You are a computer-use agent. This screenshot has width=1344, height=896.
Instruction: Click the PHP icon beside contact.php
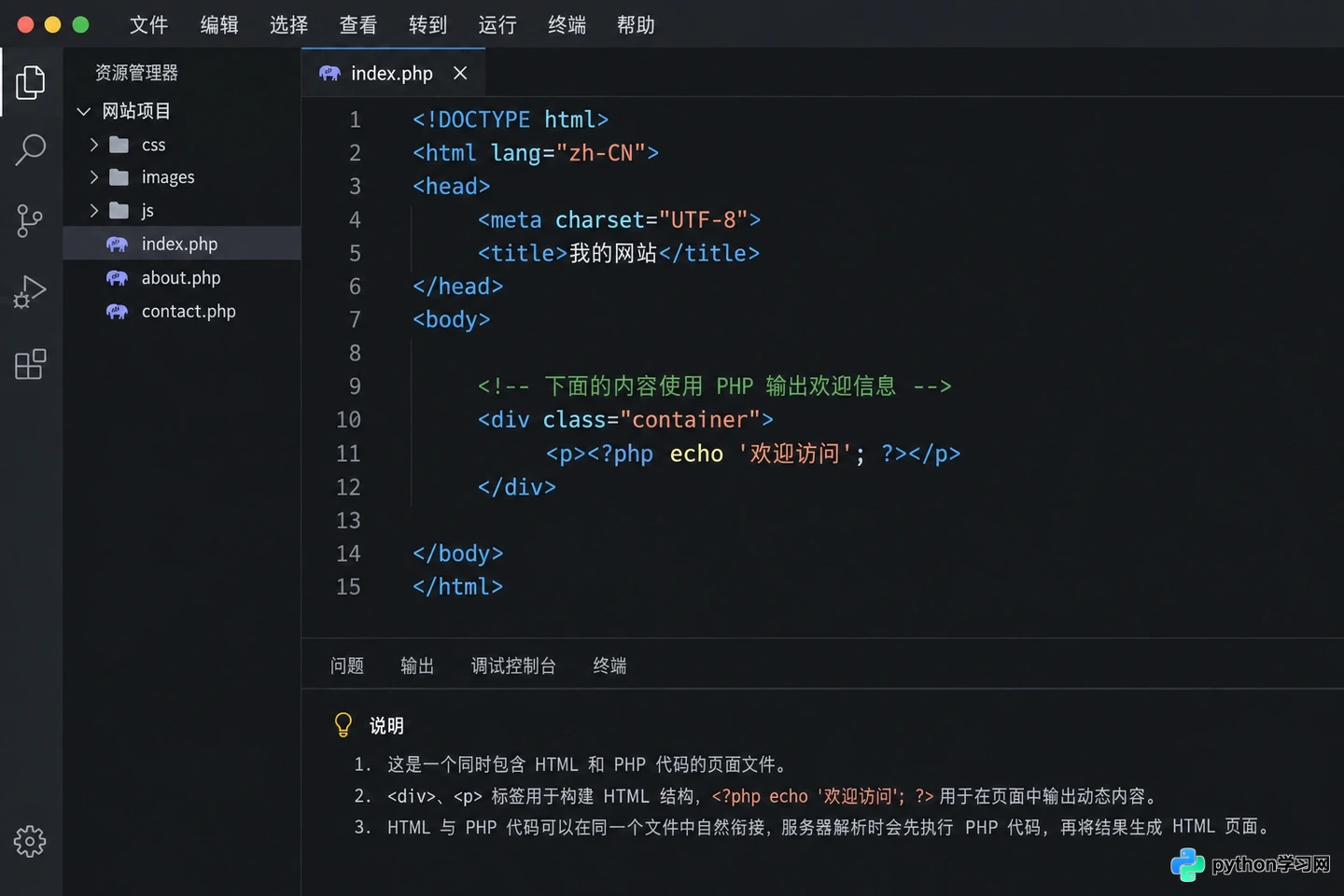pyautogui.click(x=117, y=312)
